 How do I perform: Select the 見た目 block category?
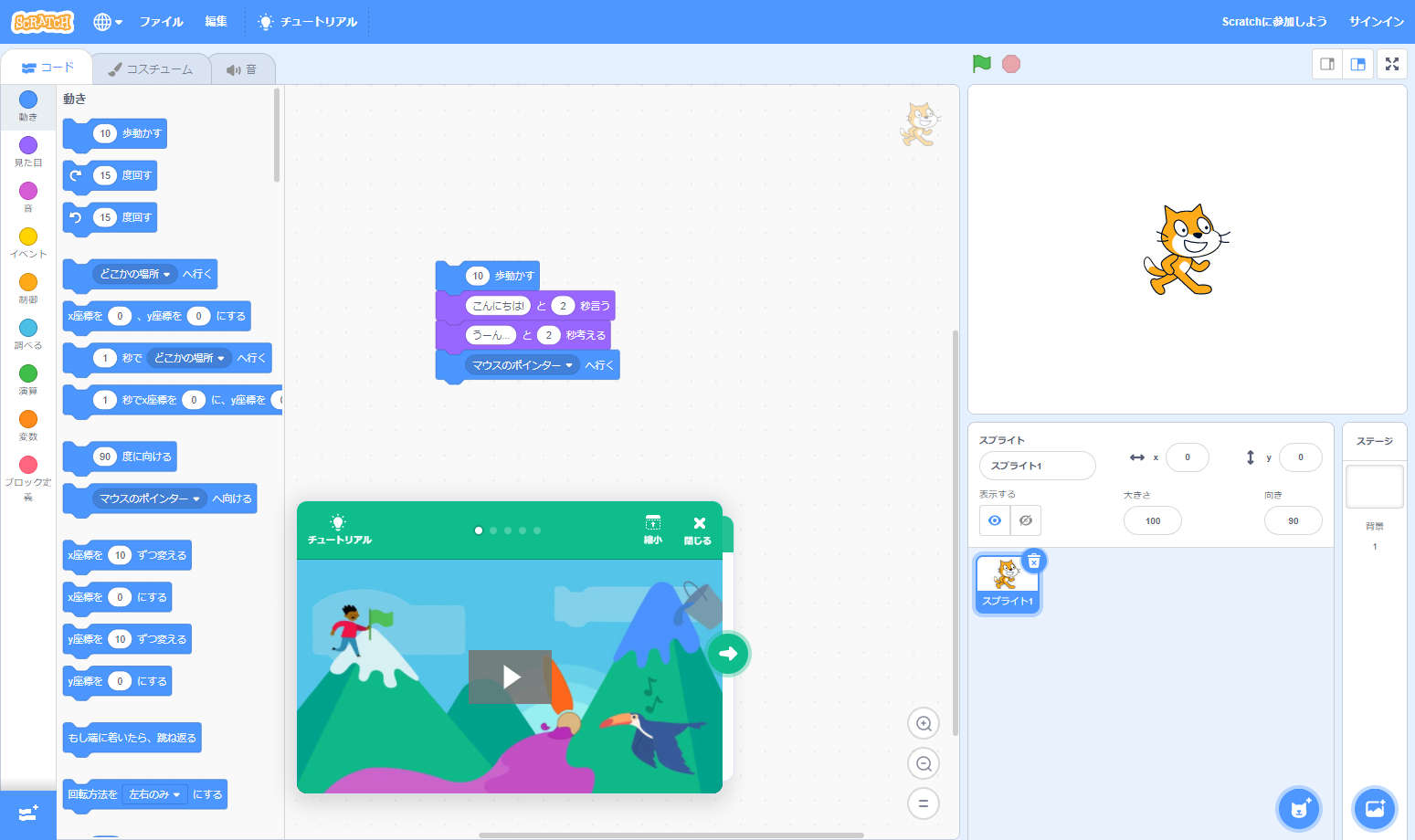pyautogui.click(x=27, y=149)
